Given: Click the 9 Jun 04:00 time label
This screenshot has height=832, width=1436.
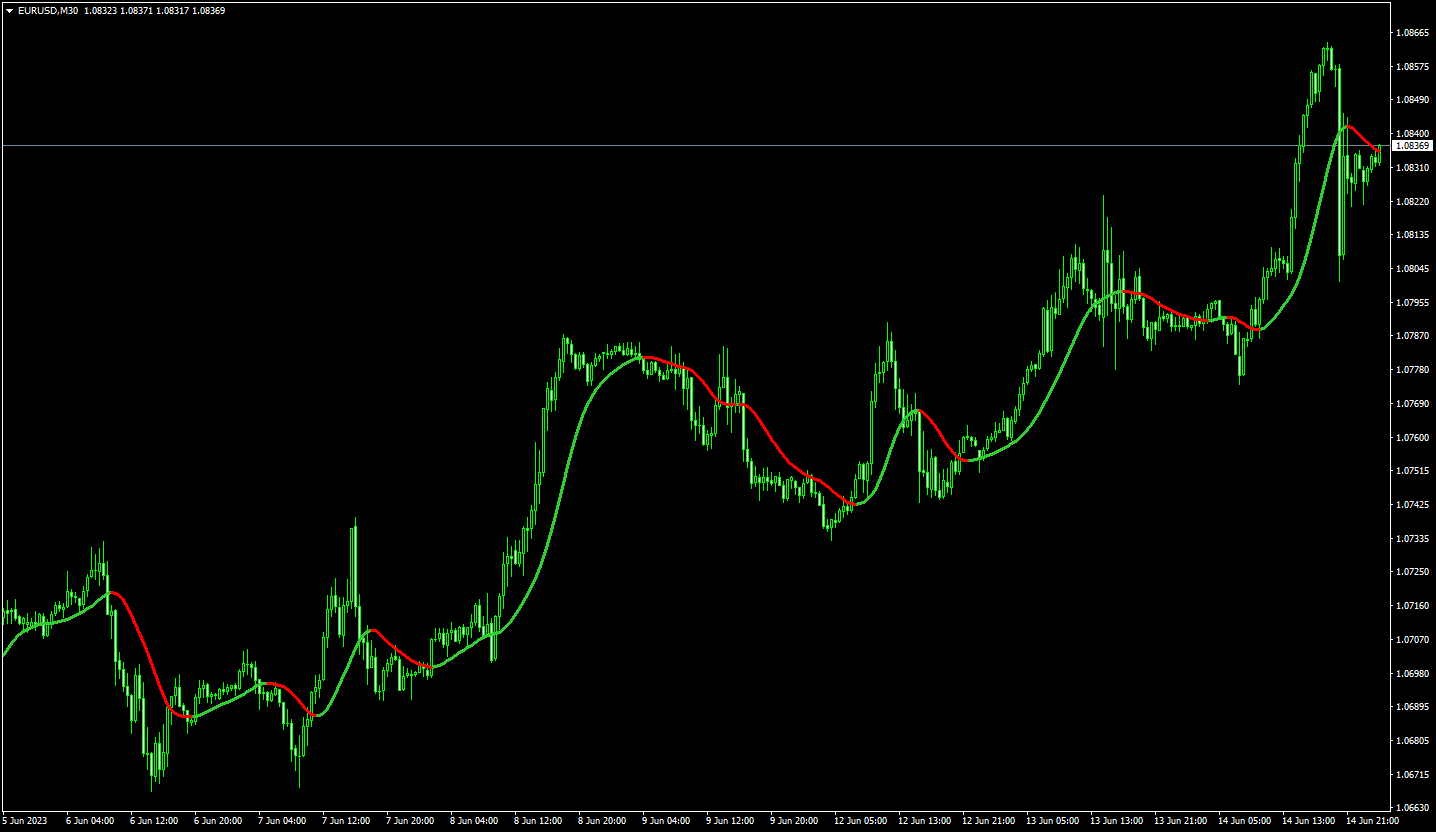Looking at the screenshot, I should point(666,821).
